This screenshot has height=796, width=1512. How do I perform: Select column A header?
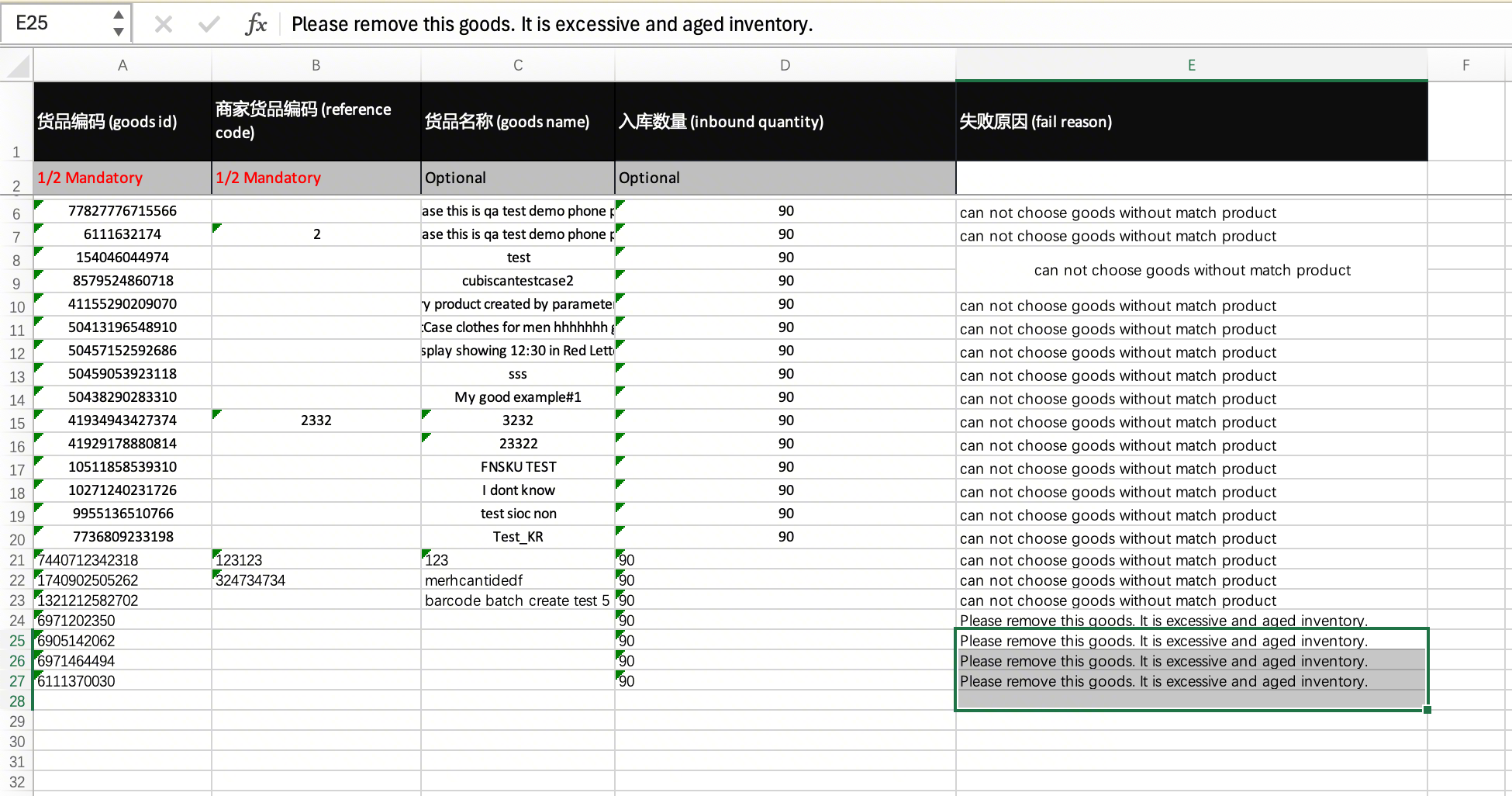(123, 66)
